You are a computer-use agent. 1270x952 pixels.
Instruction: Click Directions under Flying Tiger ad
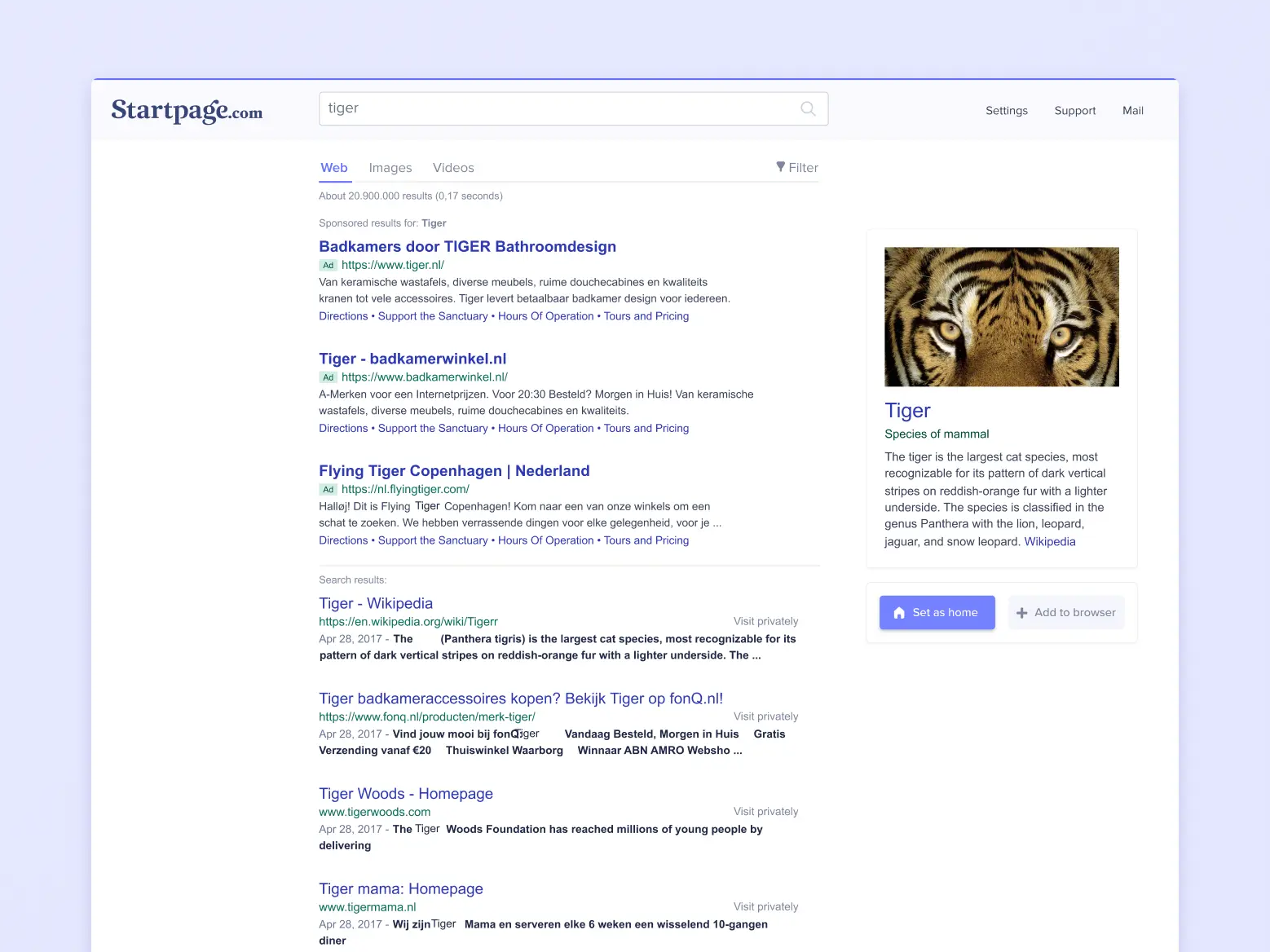coord(343,540)
